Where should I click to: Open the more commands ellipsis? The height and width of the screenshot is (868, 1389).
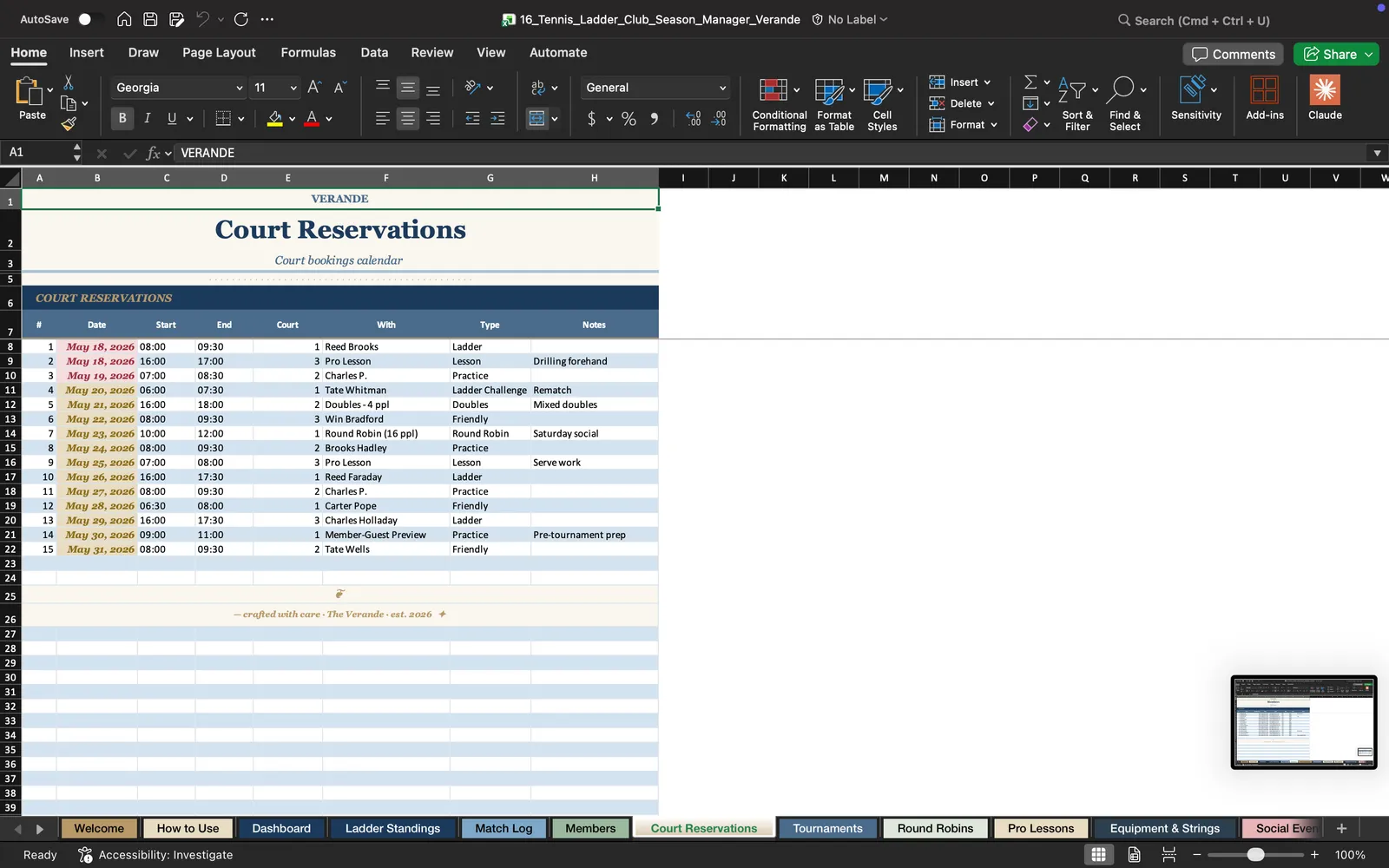(267, 19)
